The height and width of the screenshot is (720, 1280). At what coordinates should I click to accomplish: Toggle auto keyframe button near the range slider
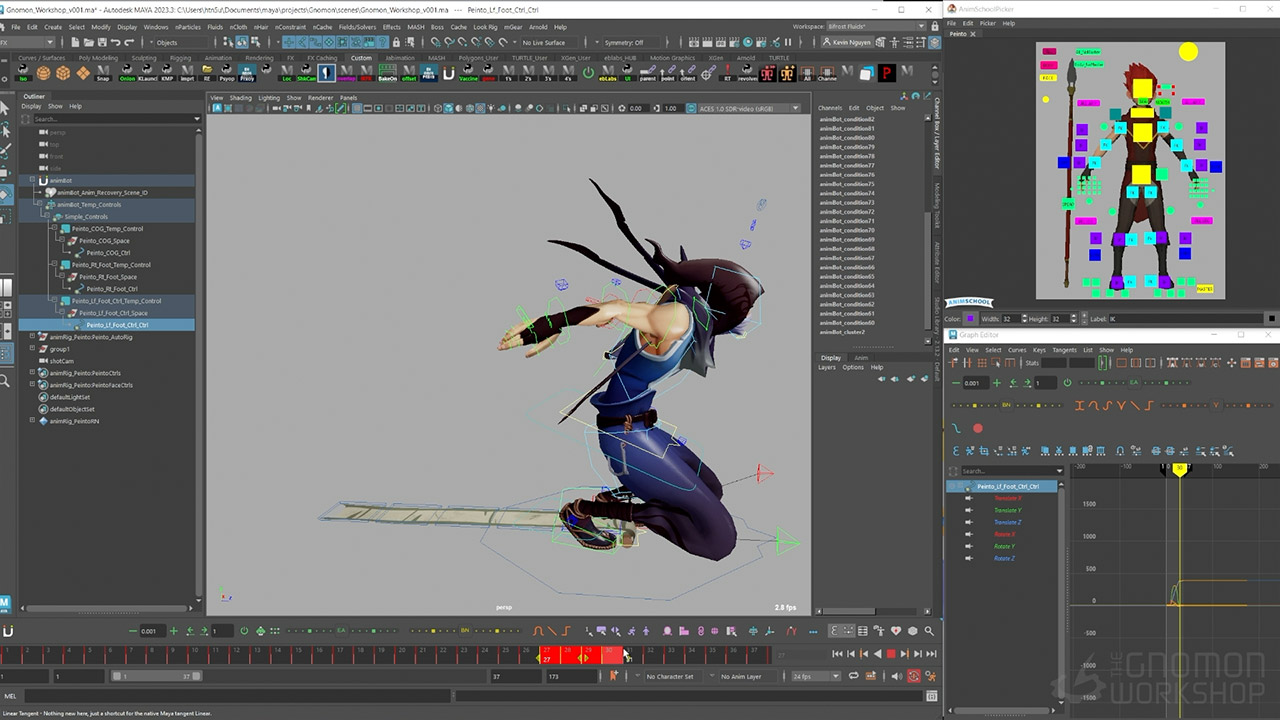pos(913,676)
